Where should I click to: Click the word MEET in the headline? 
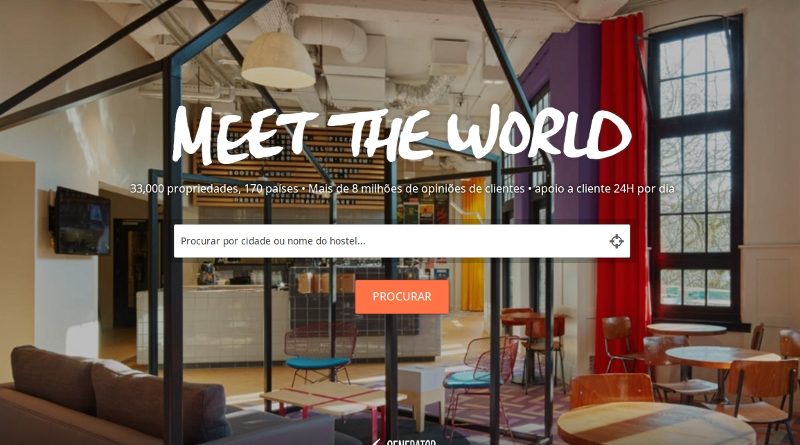pyautogui.click(x=245, y=135)
